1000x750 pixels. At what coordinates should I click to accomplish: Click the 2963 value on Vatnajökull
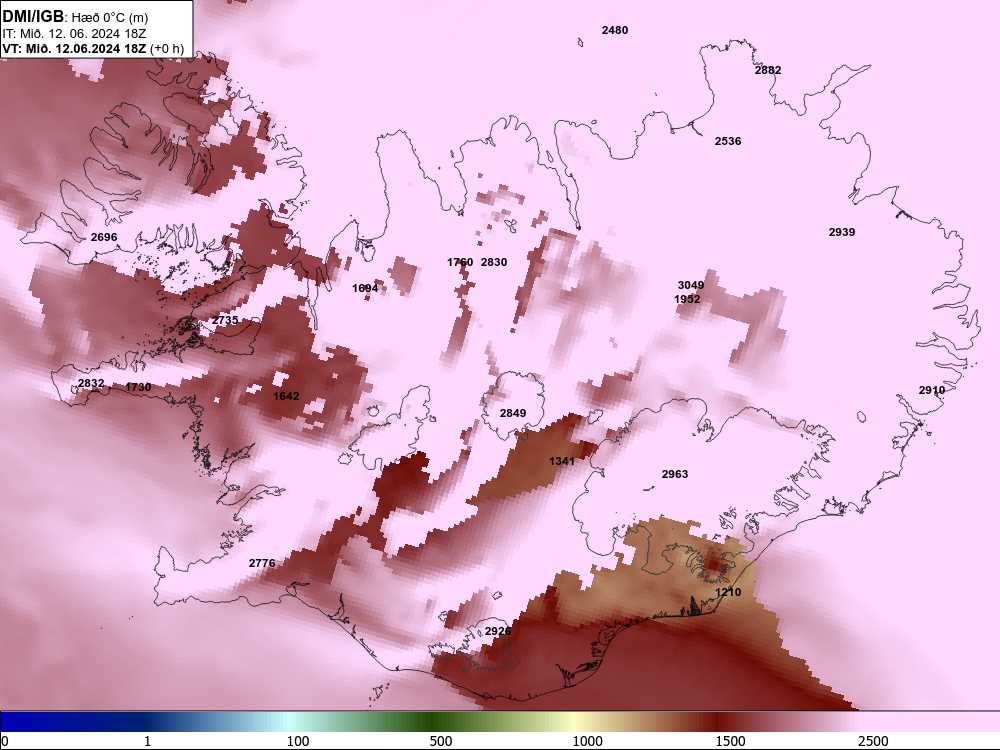click(x=675, y=474)
